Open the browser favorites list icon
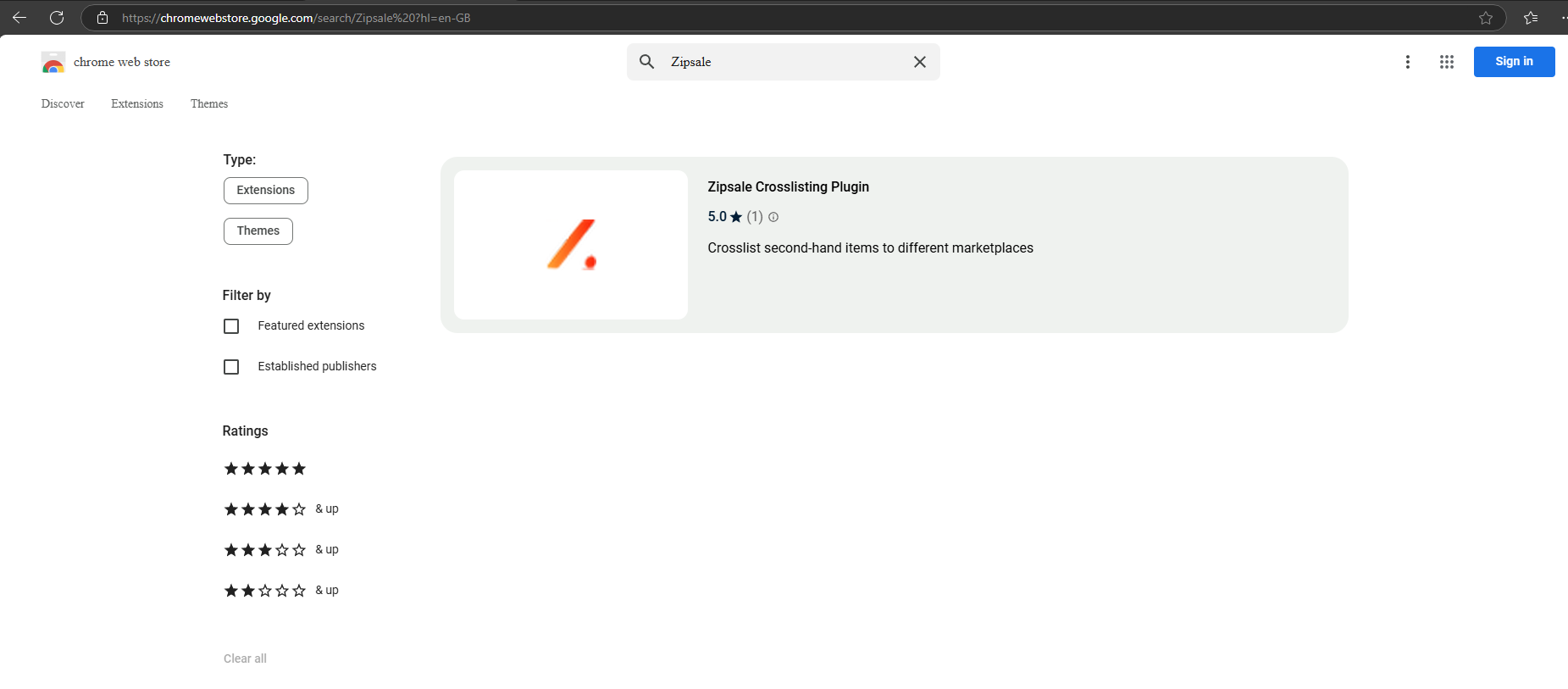 tap(1531, 18)
